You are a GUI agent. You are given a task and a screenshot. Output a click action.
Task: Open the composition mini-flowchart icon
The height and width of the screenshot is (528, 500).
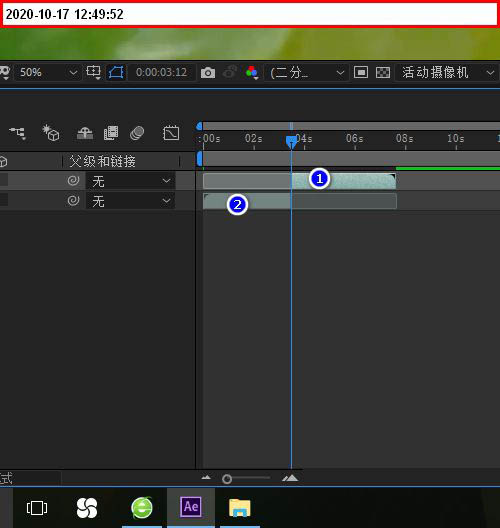(x=18, y=133)
